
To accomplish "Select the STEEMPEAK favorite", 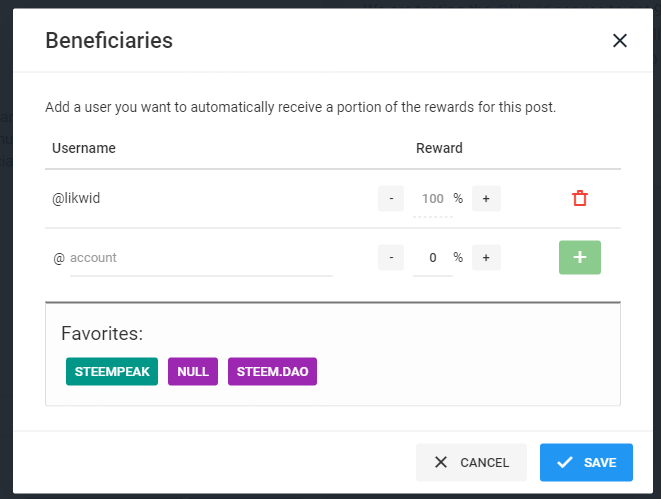I will coord(112,371).
